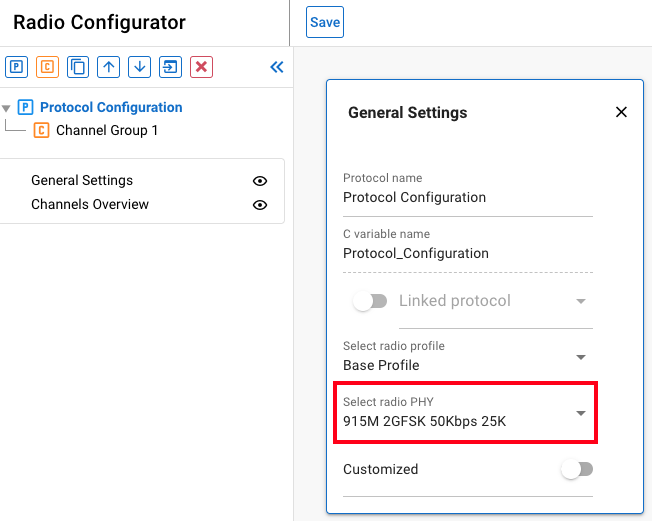This screenshot has width=652, height=521.
Task: Open the Select radio profile dropdown
Action: pyautogui.click(x=580, y=357)
